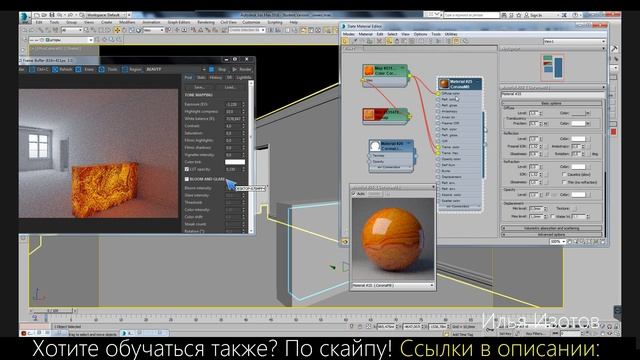
Task: Select the Material #25 CoronaMtl node header
Action: (460, 84)
